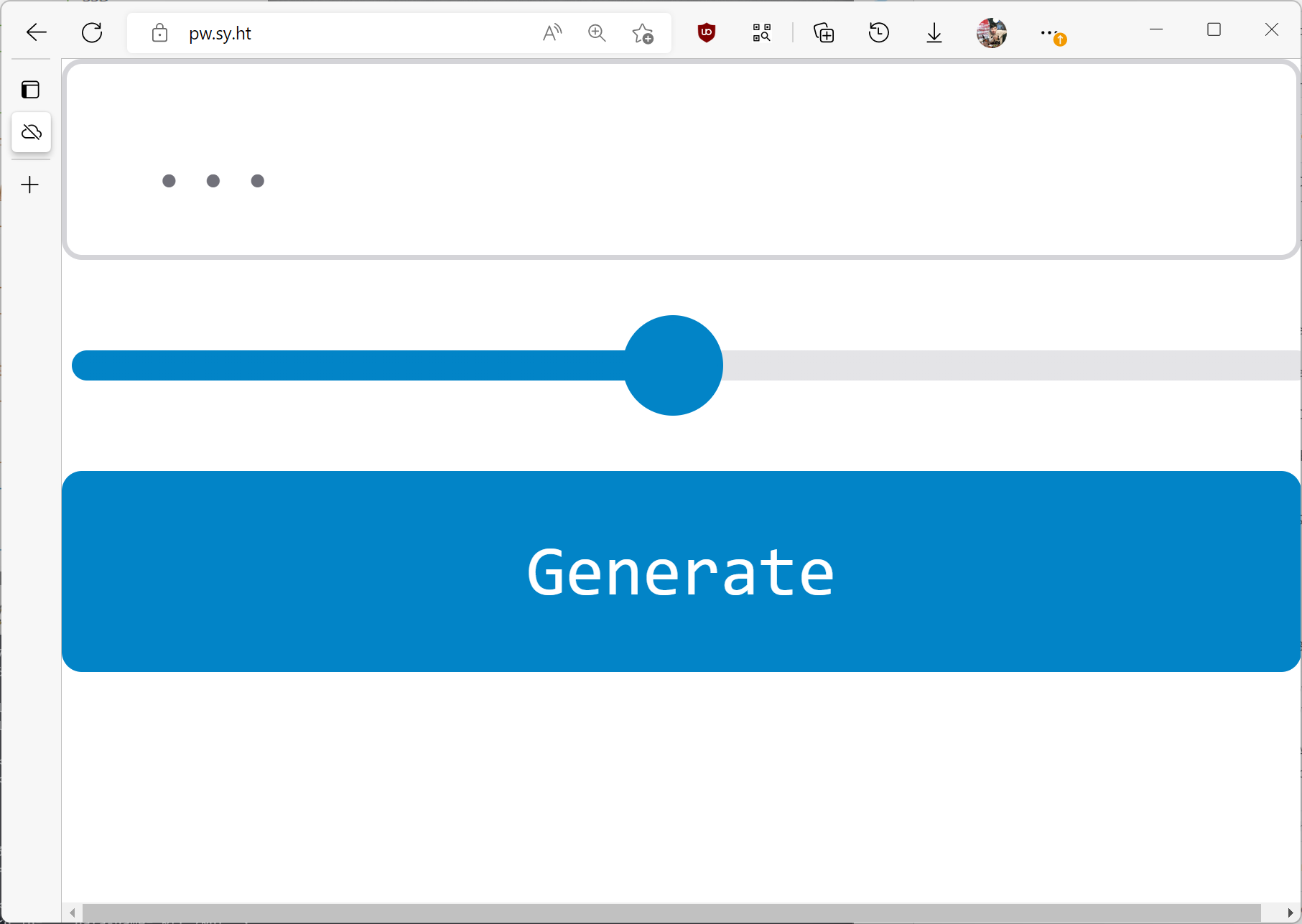The width and height of the screenshot is (1302, 924).
Task: Open the Settings and more menu
Action: click(1048, 32)
